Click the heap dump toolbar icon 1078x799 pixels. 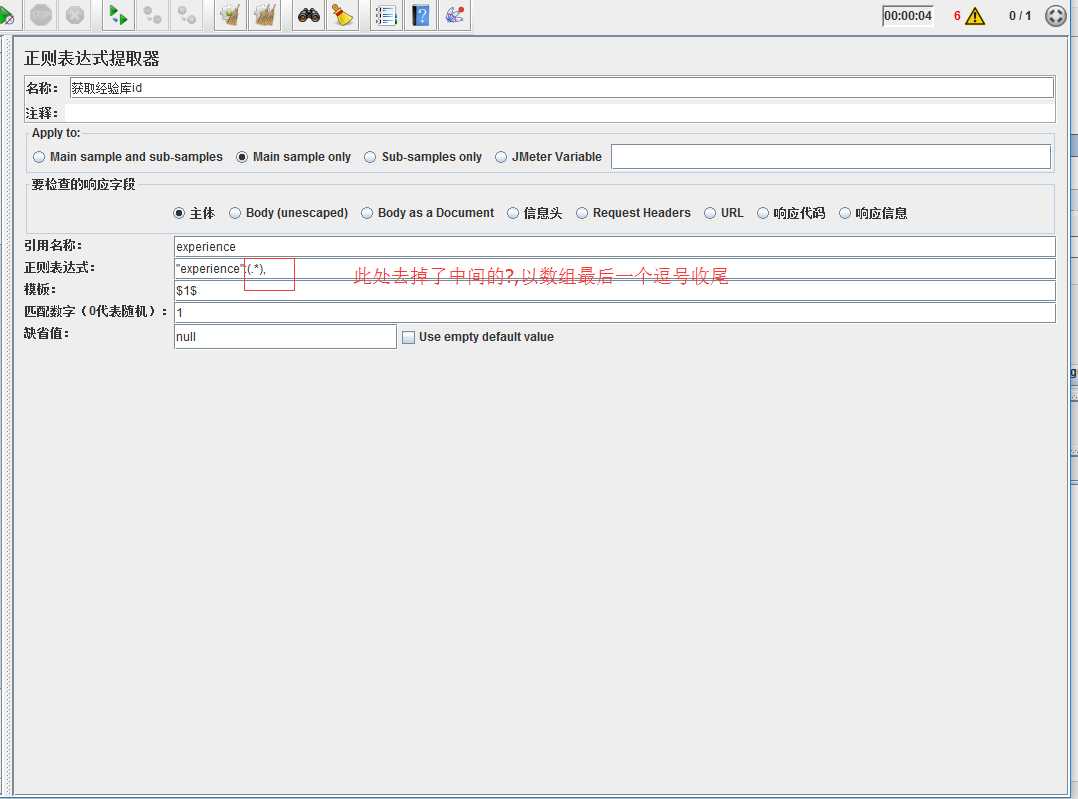454,15
